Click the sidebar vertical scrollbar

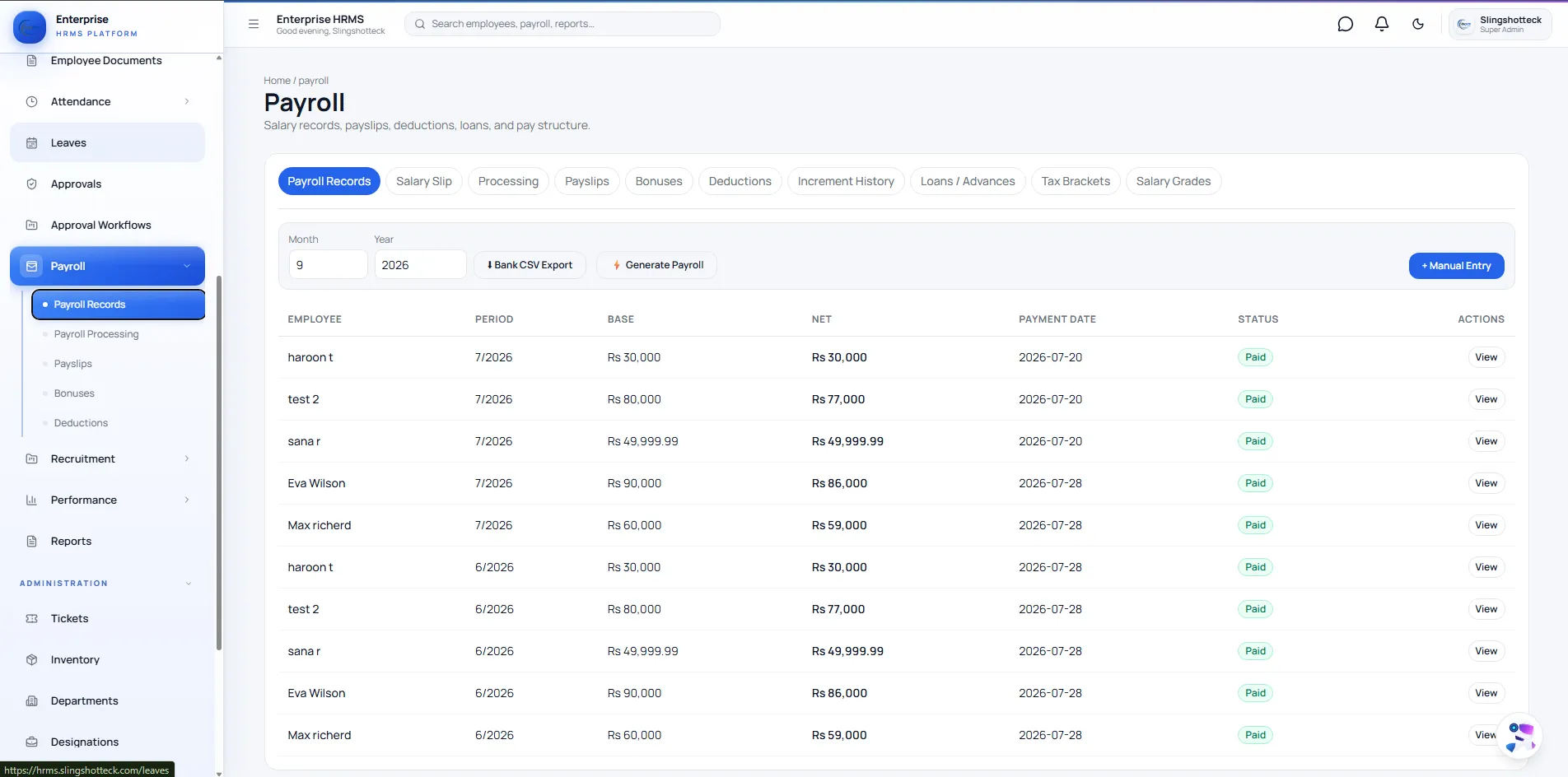coord(219,463)
